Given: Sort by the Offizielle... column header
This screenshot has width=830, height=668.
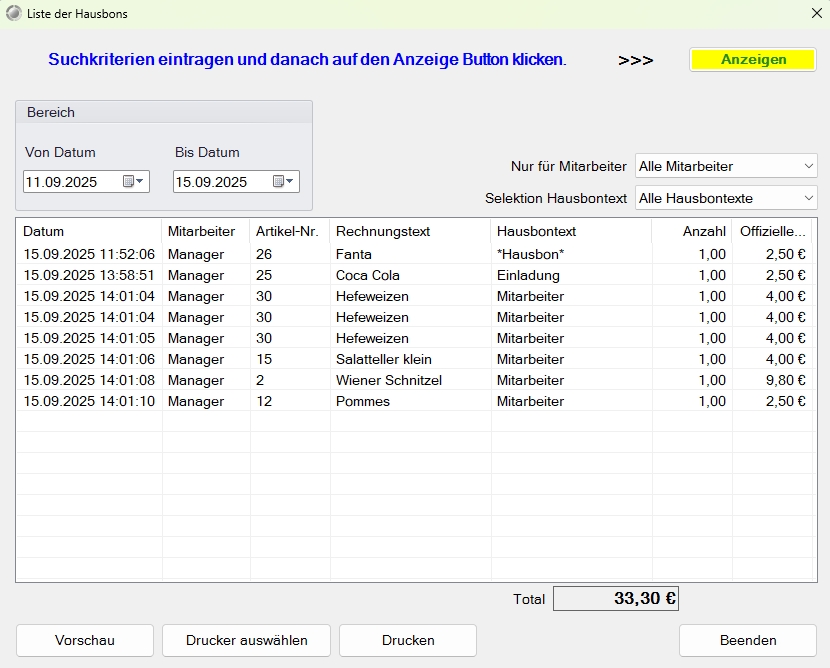Looking at the screenshot, I should [x=772, y=231].
